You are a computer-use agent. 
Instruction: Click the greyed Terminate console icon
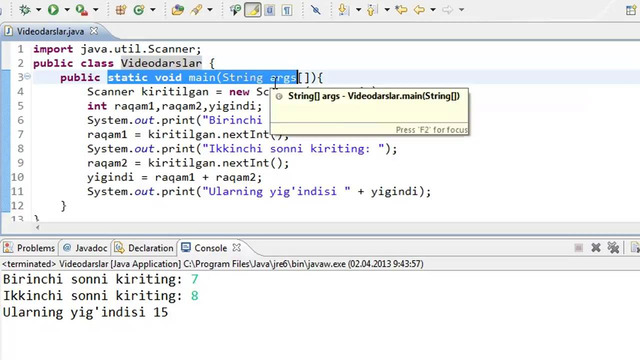point(578,247)
